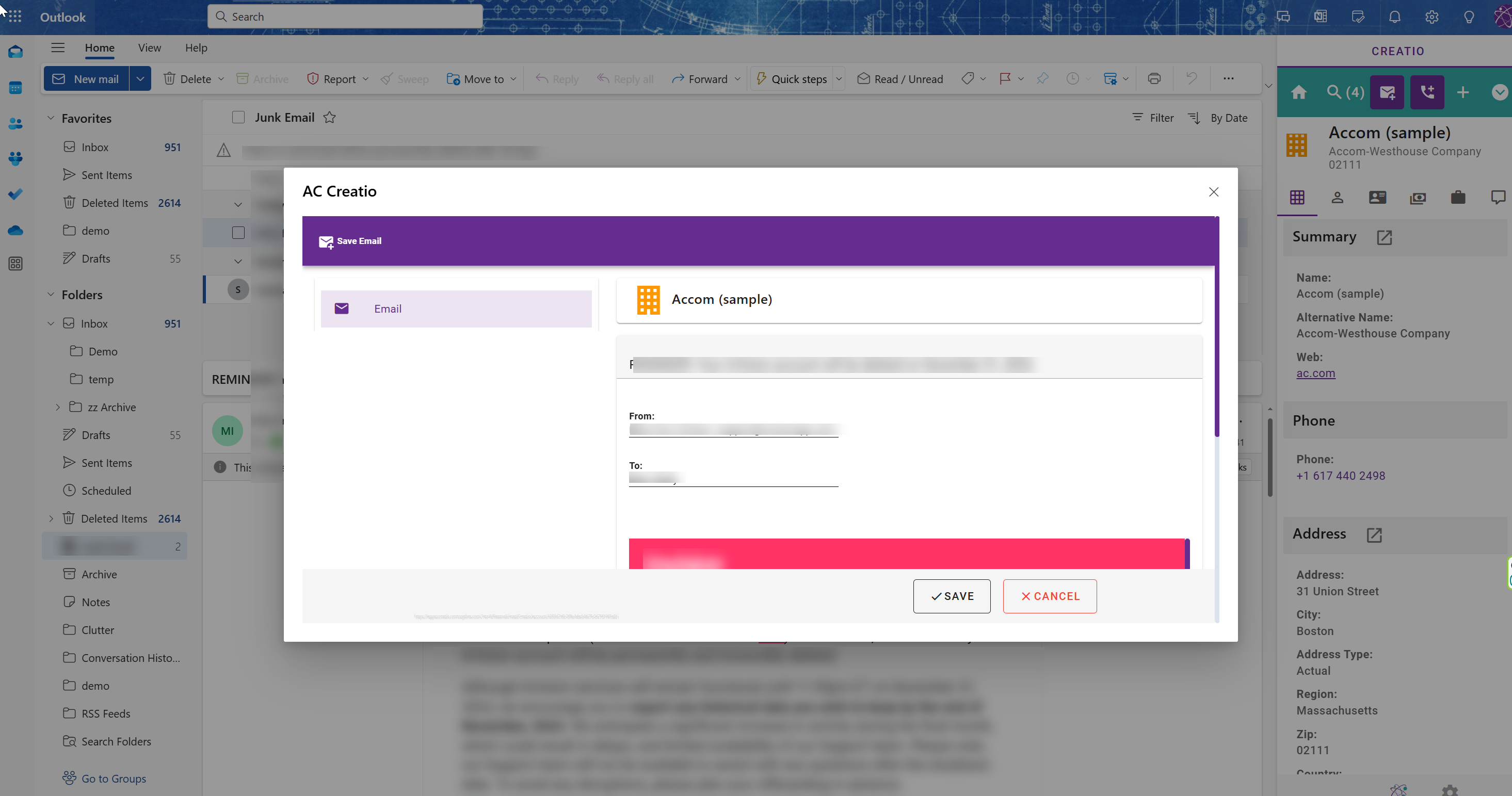Switch to the View ribbon tab

coord(150,47)
